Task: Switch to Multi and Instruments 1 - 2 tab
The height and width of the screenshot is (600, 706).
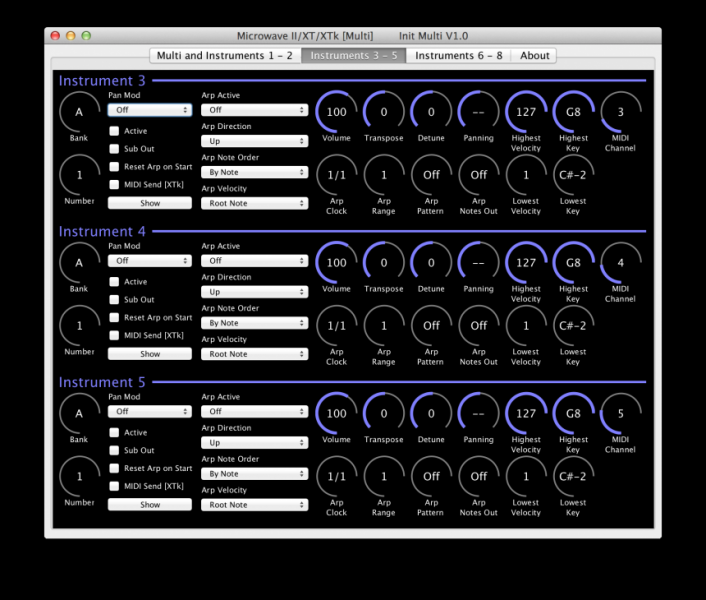Action: tap(225, 56)
